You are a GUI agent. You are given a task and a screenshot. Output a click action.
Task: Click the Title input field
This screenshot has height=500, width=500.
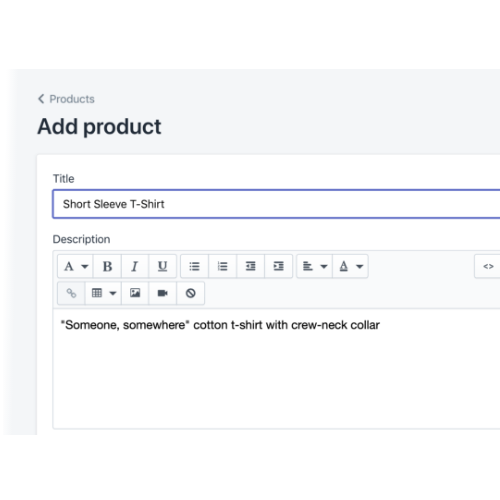(276, 204)
